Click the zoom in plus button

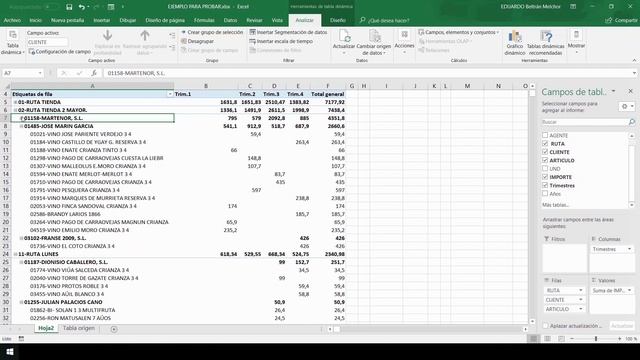point(620,339)
